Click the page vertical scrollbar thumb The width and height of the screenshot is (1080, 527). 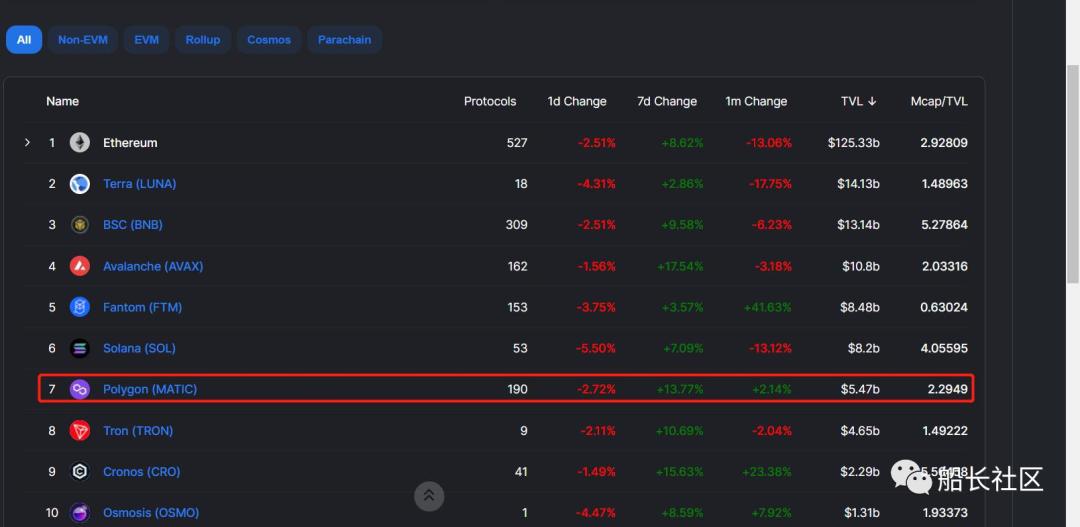[1072, 174]
